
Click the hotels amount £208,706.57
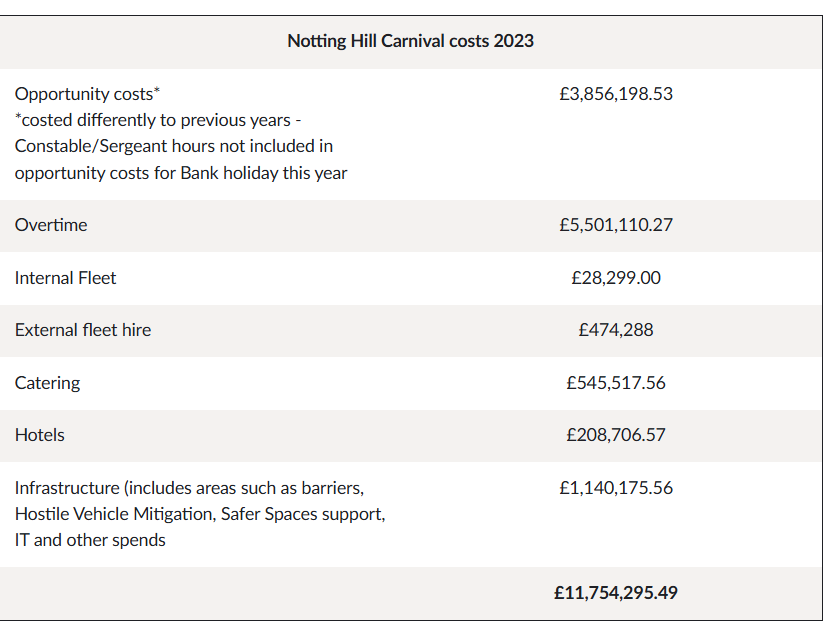pyautogui.click(x=616, y=435)
